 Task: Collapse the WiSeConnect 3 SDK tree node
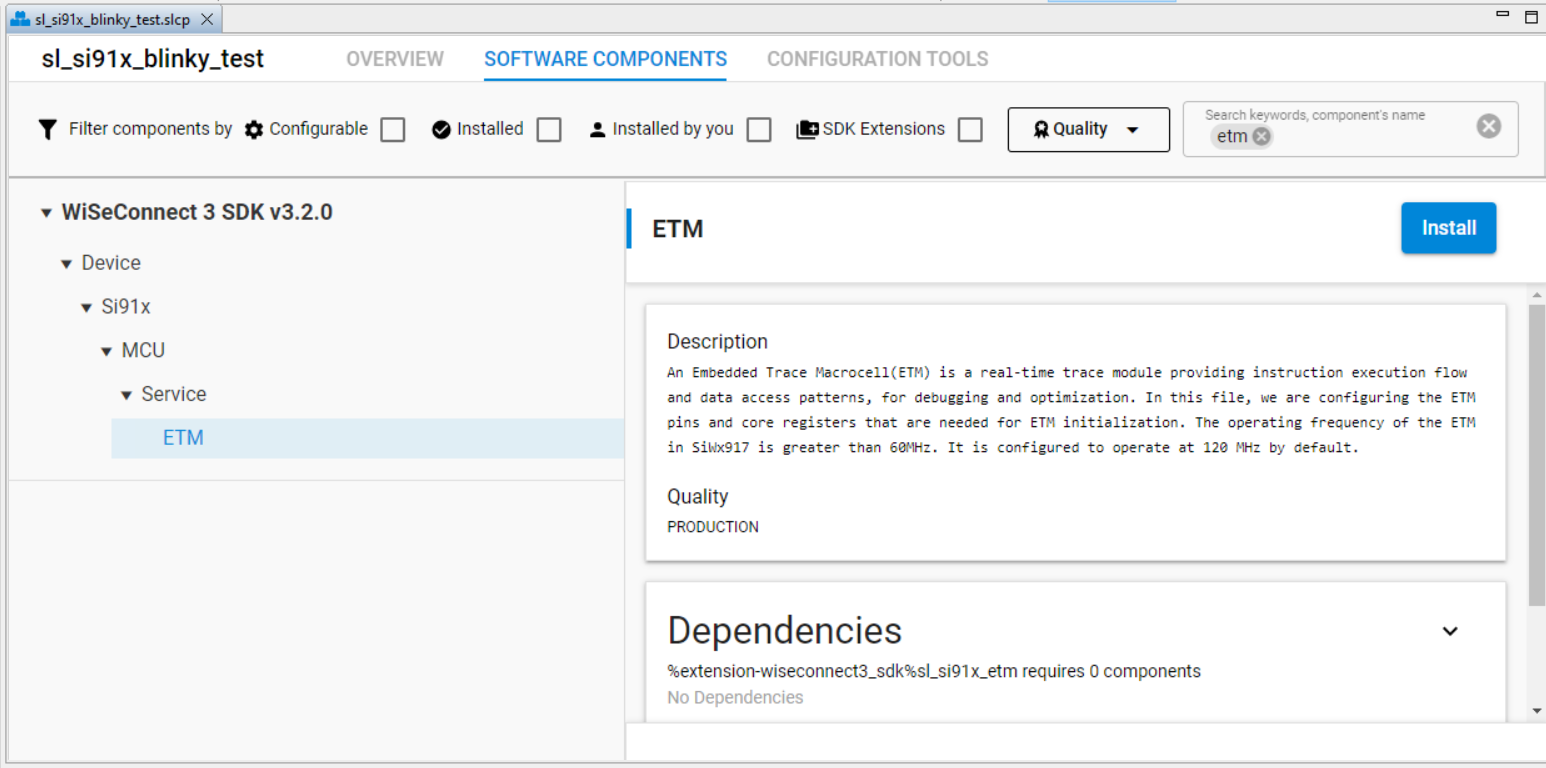45,212
